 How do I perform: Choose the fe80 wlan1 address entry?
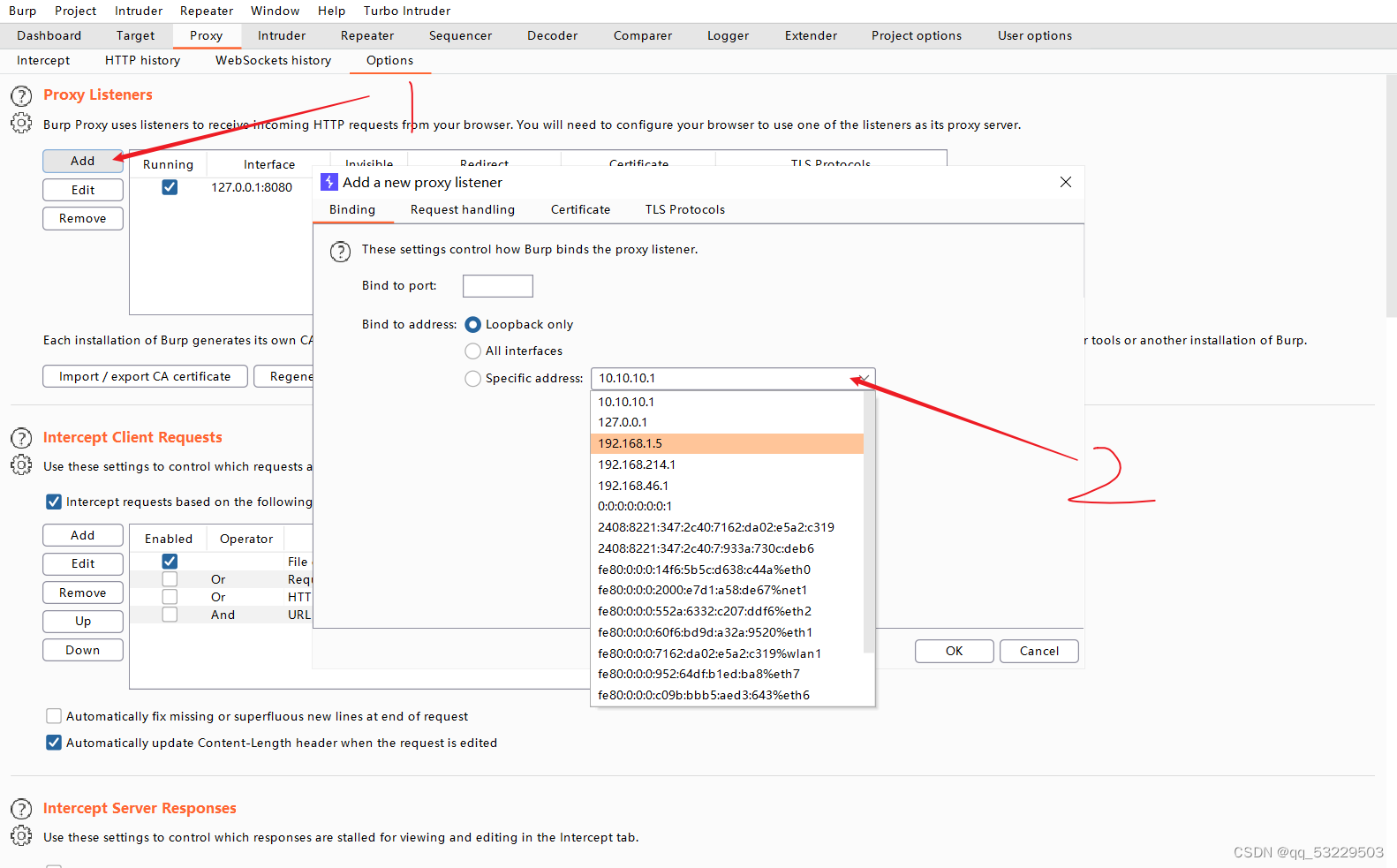coord(727,653)
